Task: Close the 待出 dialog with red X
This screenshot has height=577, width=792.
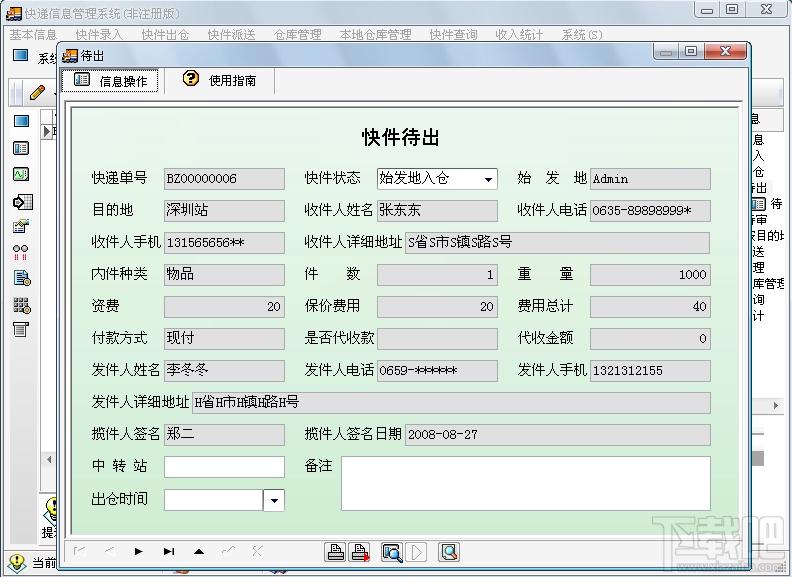Action: pos(725,52)
